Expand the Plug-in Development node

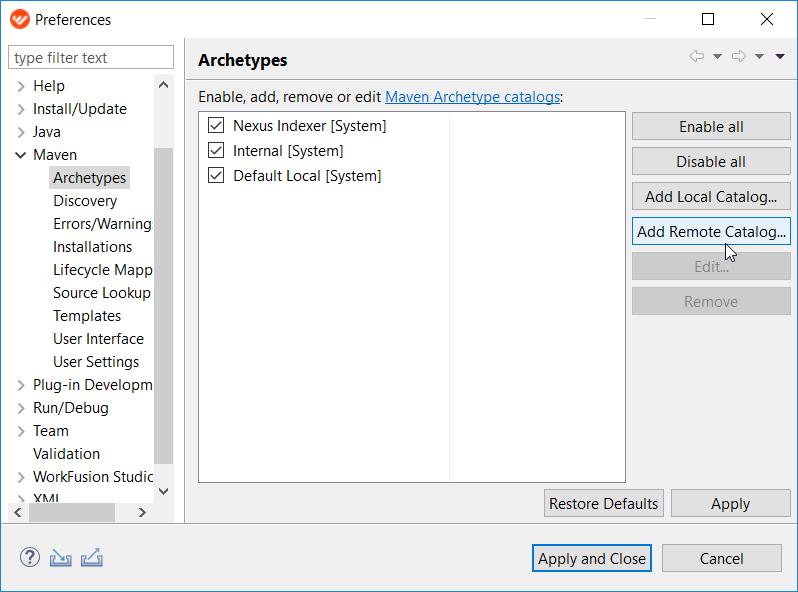(21, 385)
